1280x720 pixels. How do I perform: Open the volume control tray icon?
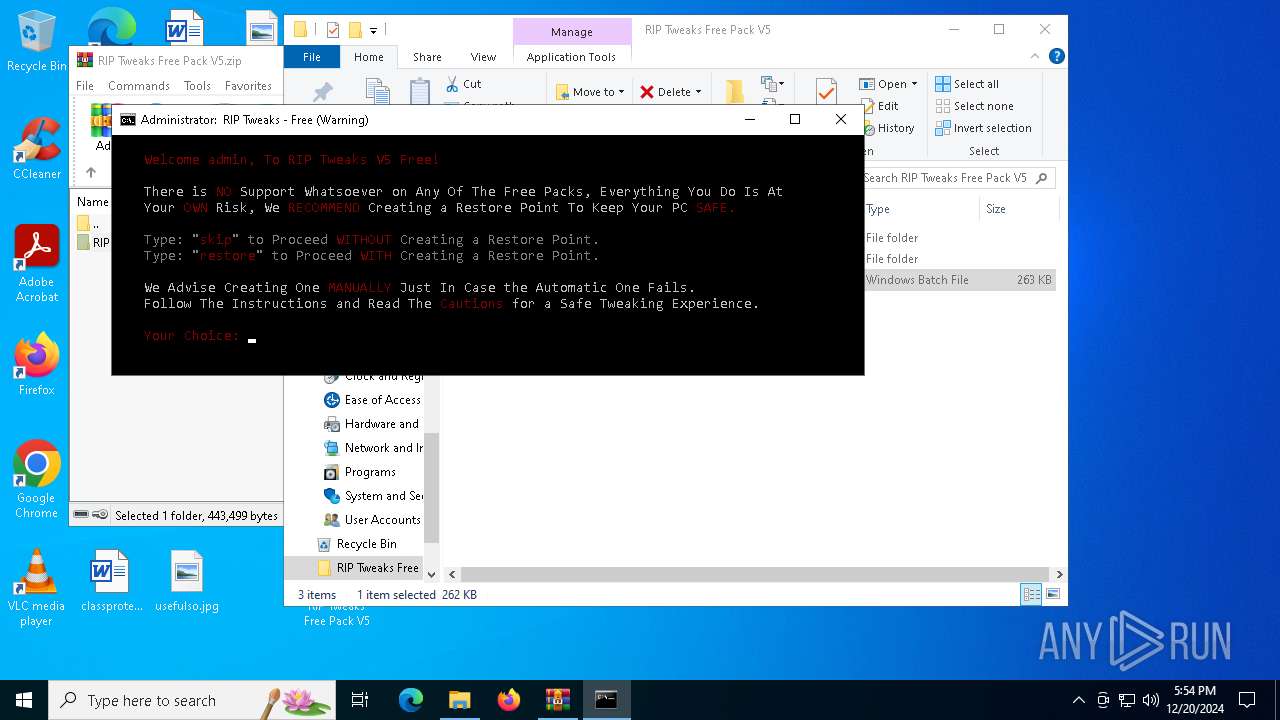(x=1151, y=700)
